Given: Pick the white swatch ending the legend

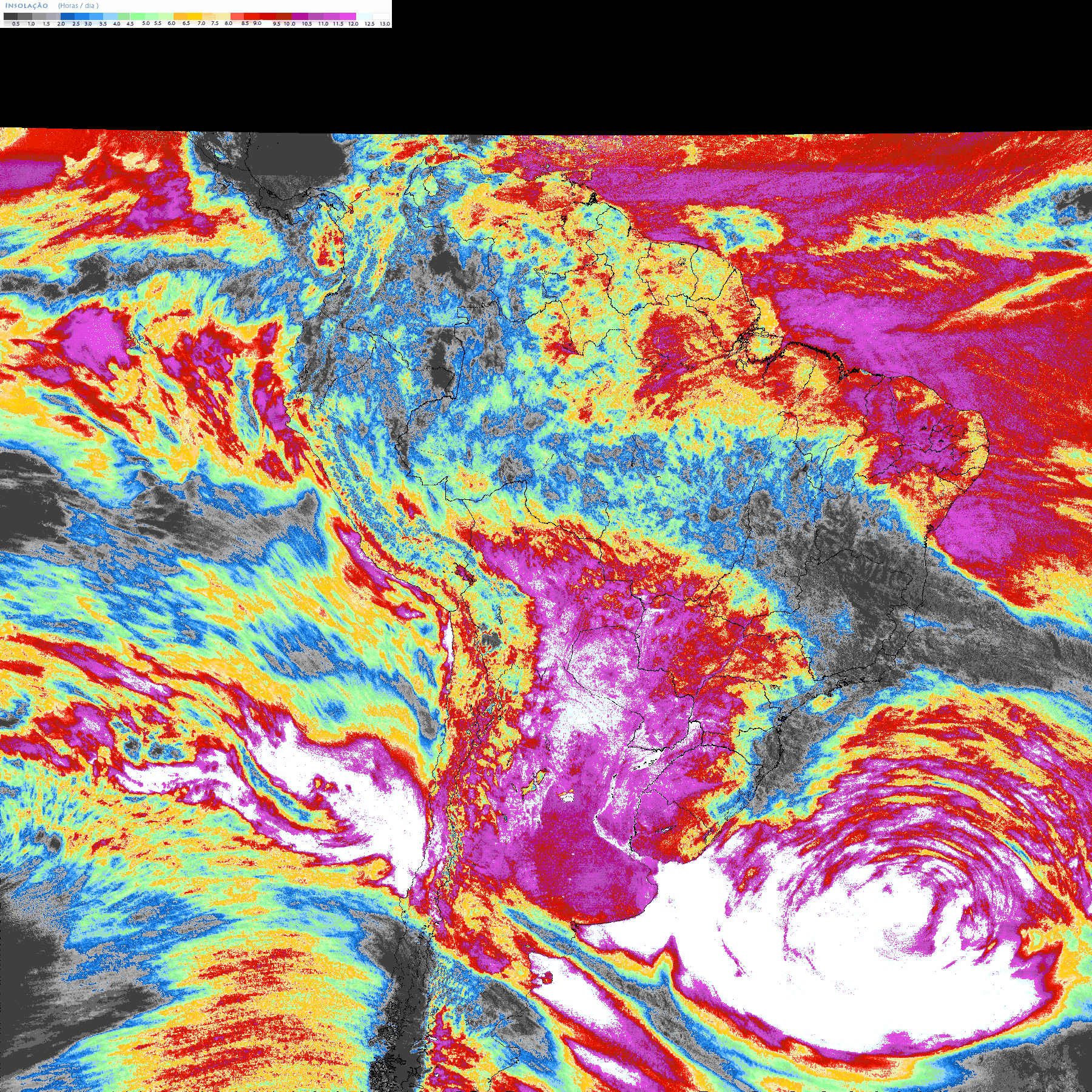Looking at the screenshot, I should 381,16.
